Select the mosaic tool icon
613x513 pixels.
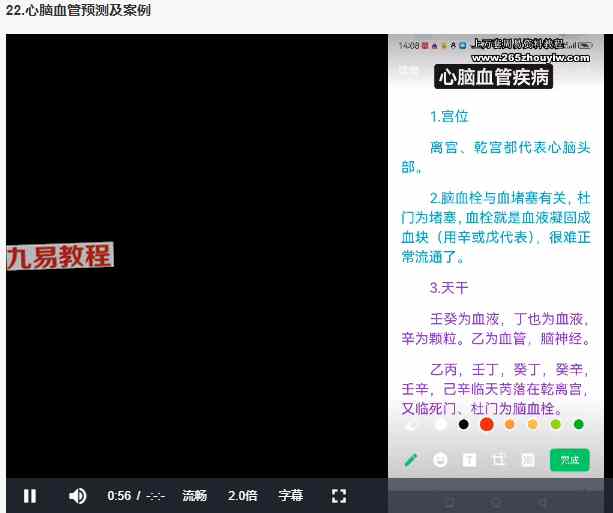pos(528,460)
